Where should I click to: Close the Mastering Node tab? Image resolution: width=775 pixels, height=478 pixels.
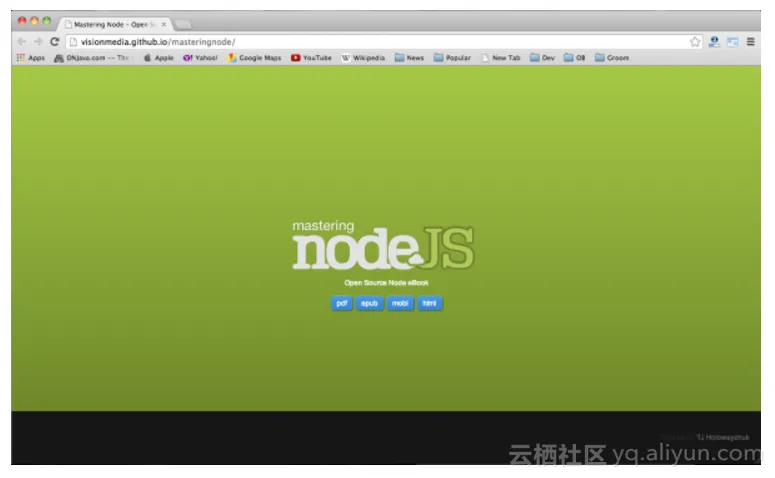coord(164,24)
